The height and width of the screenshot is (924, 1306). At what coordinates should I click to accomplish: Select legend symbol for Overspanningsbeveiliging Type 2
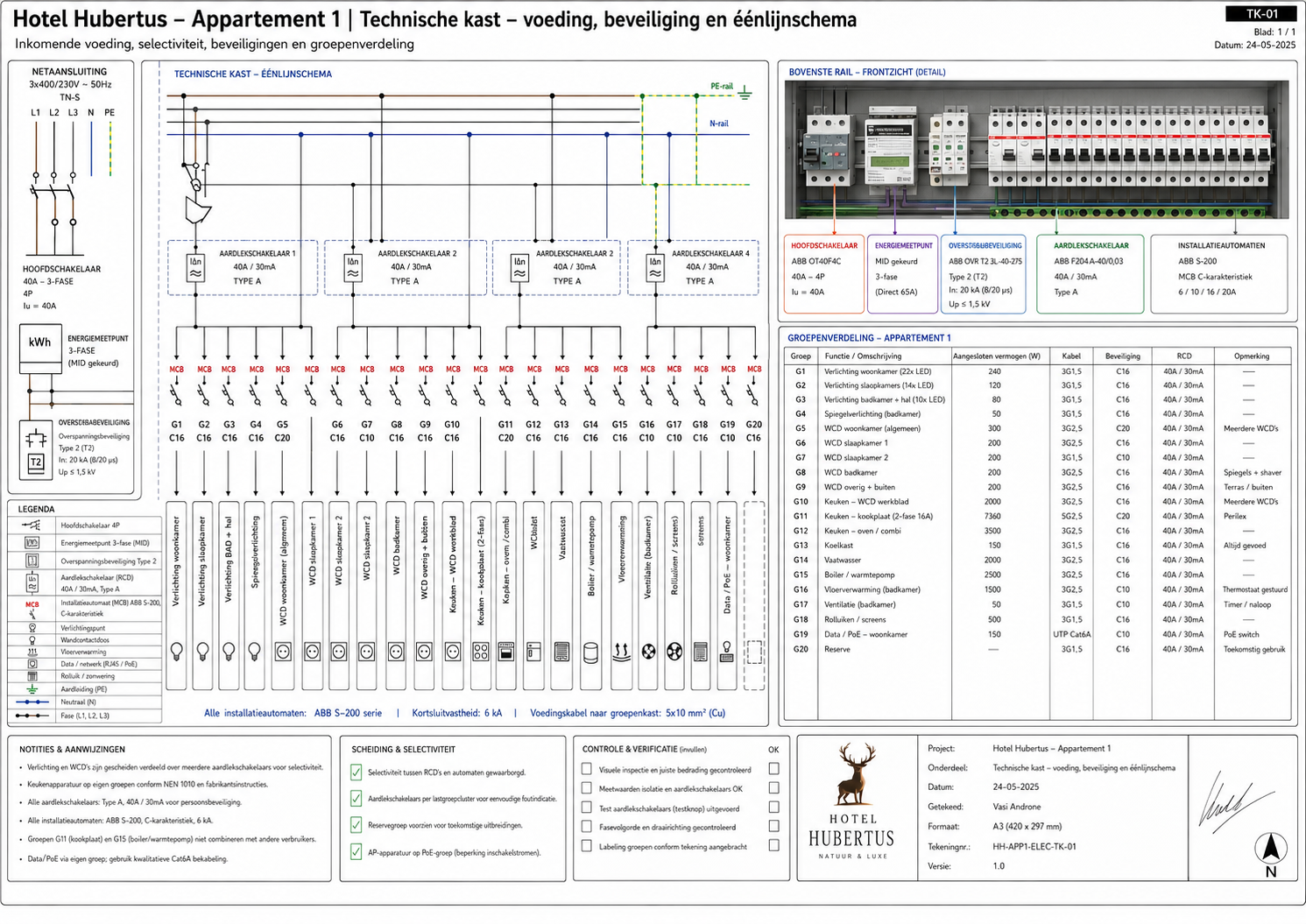click(x=32, y=561)
